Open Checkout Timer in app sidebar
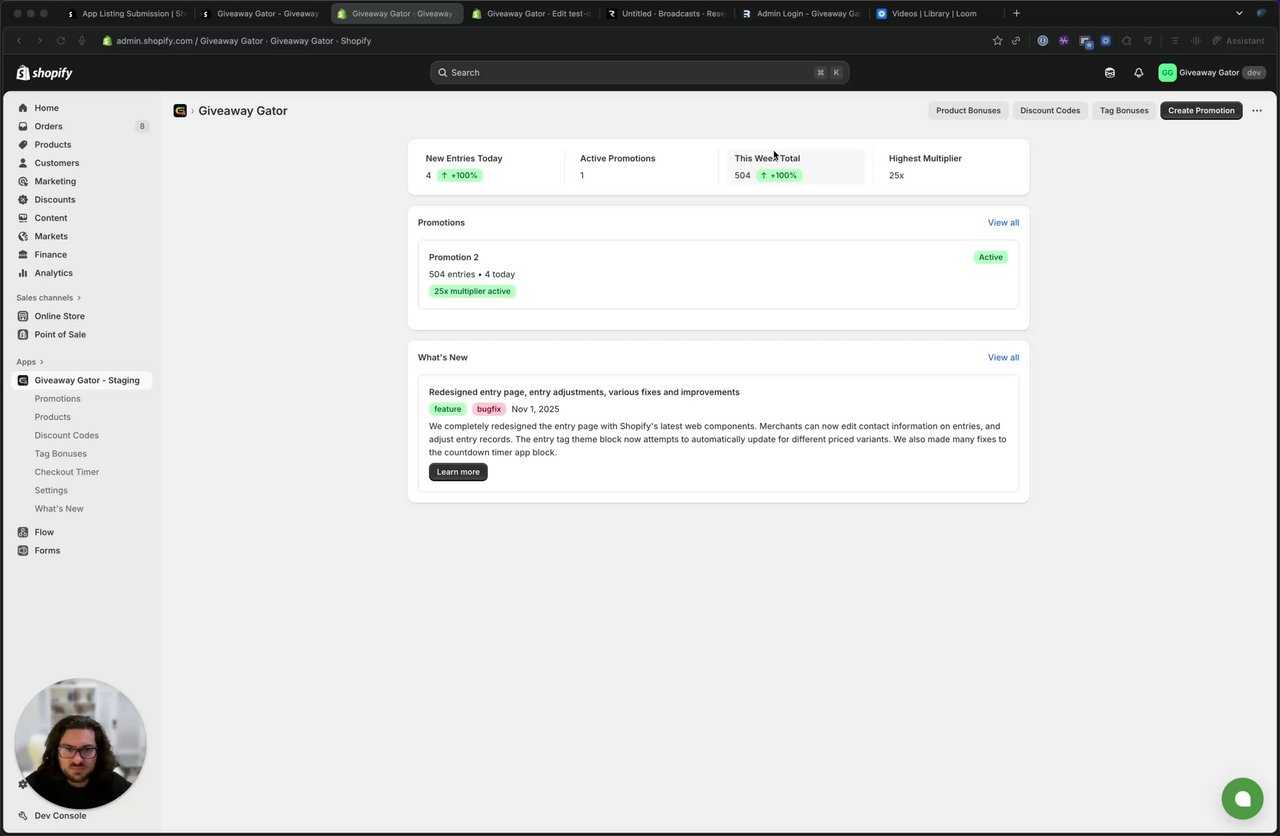 pos(67,472)
